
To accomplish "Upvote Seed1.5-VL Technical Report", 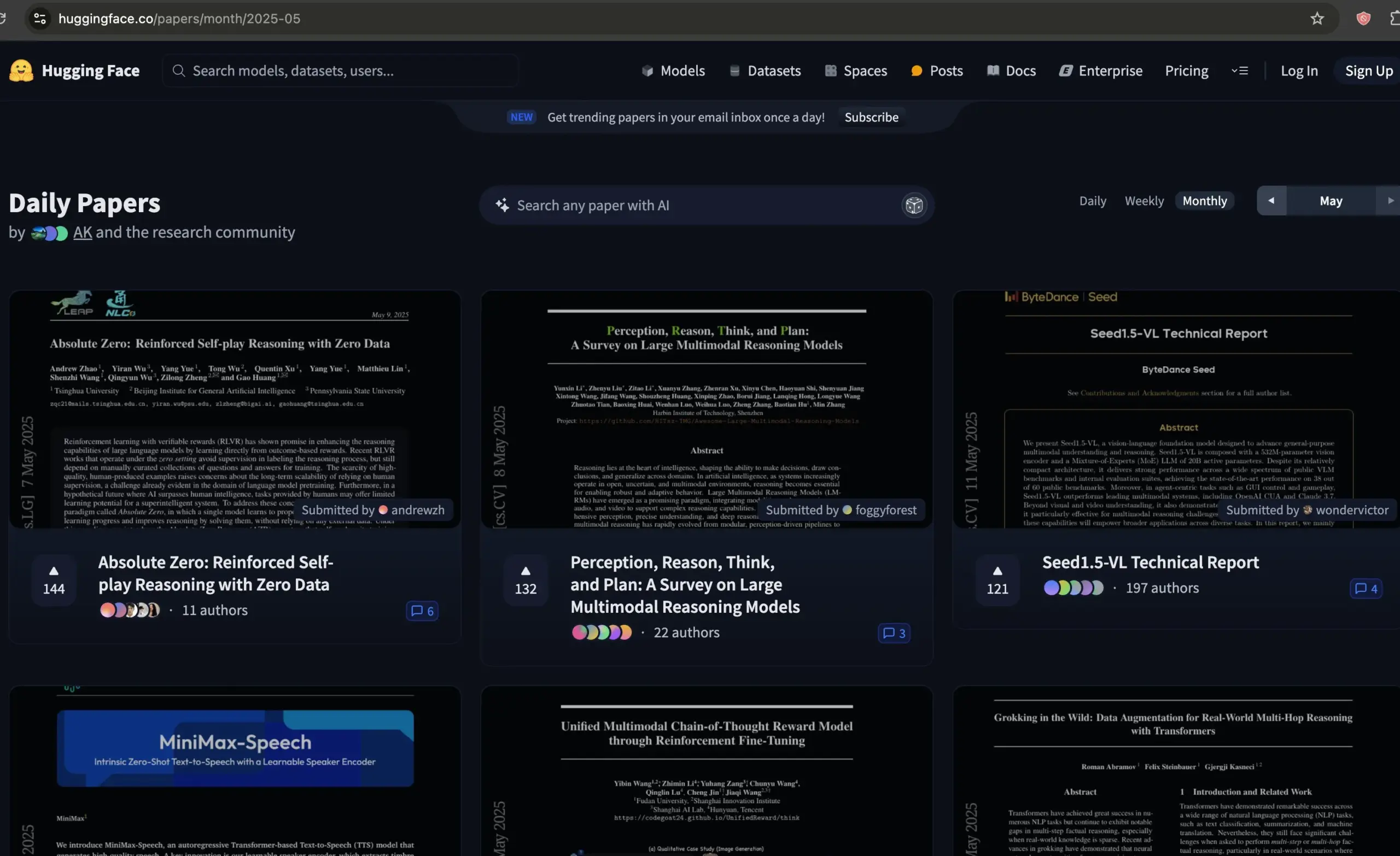I will pos(997,580).
